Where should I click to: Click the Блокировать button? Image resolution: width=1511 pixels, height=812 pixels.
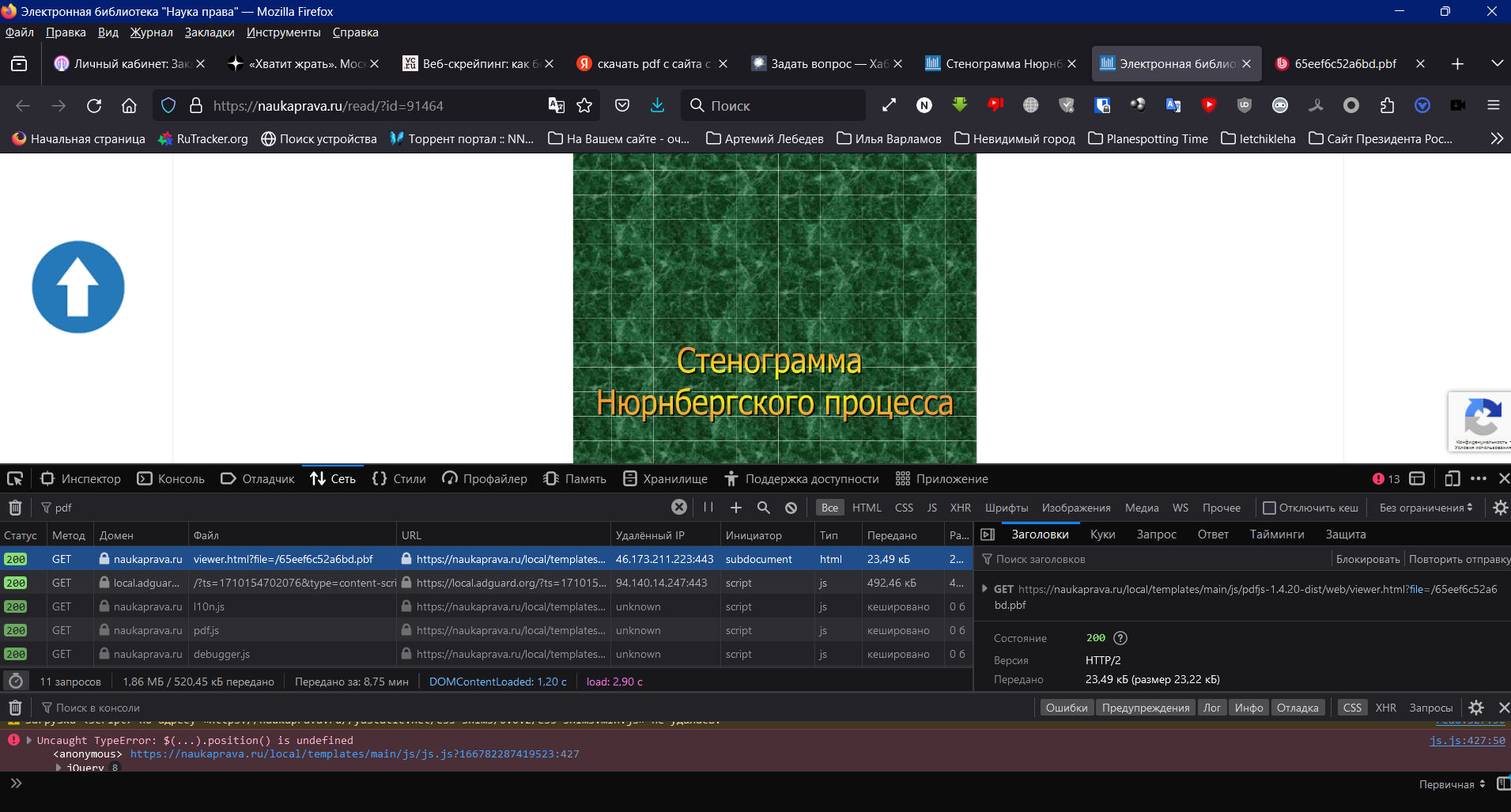tap(1368, 559)
